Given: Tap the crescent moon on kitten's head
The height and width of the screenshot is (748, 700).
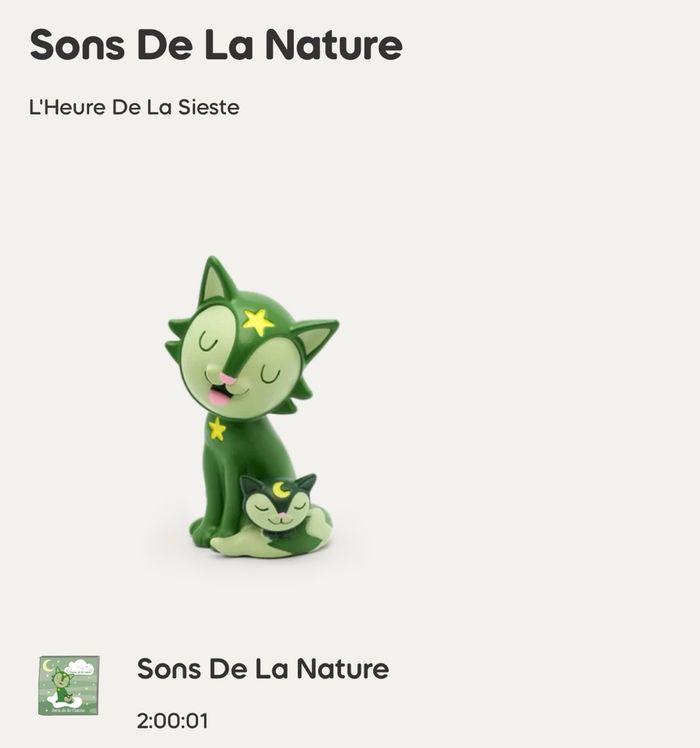Looking at the screenshot, I should coord(281,489).
